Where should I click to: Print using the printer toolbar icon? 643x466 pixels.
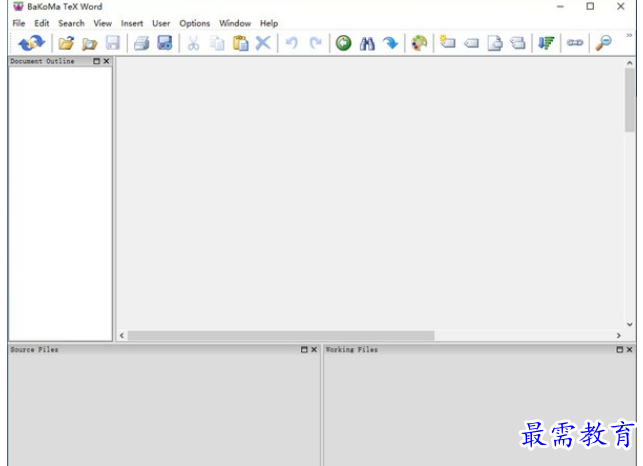pos(141,43)
